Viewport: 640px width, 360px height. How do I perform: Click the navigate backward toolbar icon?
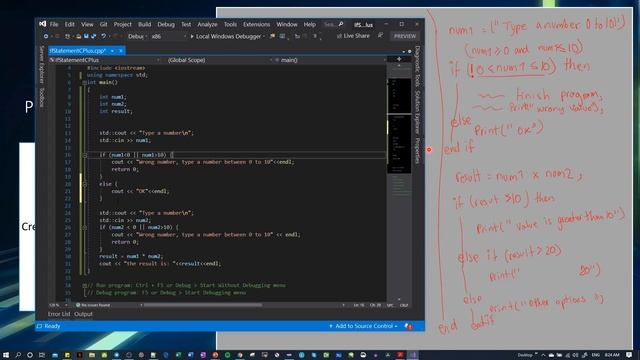pyautogui.click(x=46, y=36)
